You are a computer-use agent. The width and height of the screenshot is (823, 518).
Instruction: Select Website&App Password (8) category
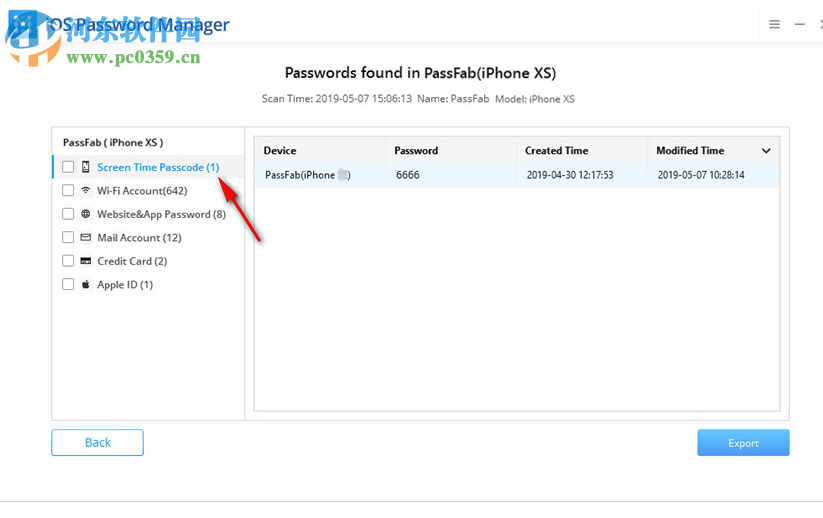[x=162, y=214]
